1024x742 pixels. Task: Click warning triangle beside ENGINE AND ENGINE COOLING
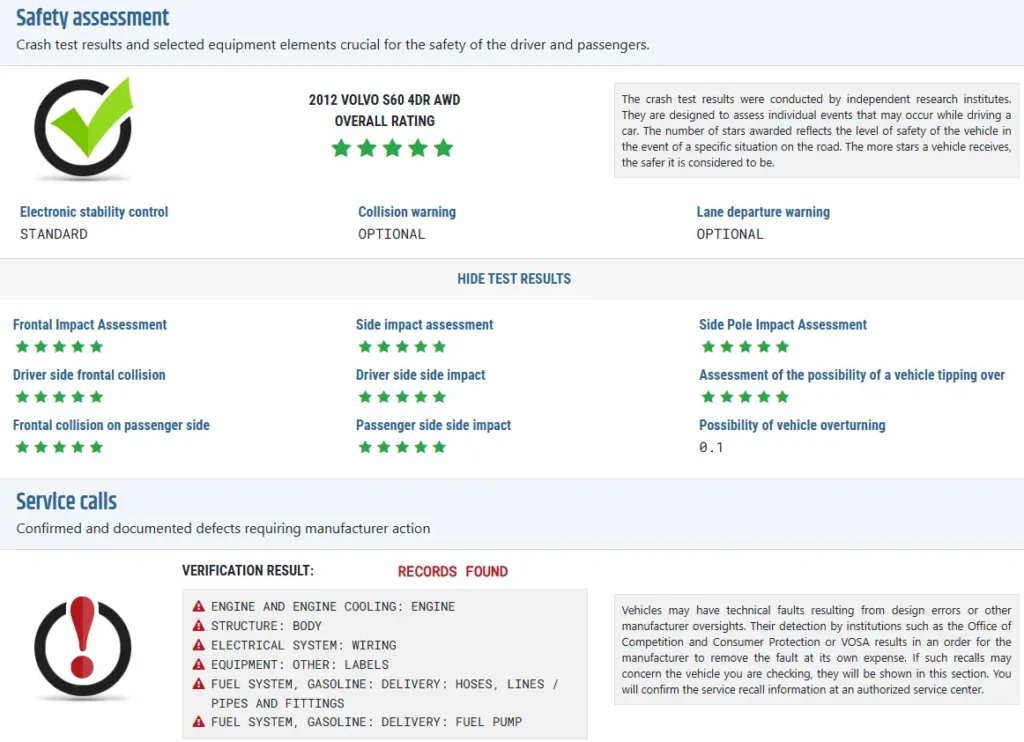[199, 606]
